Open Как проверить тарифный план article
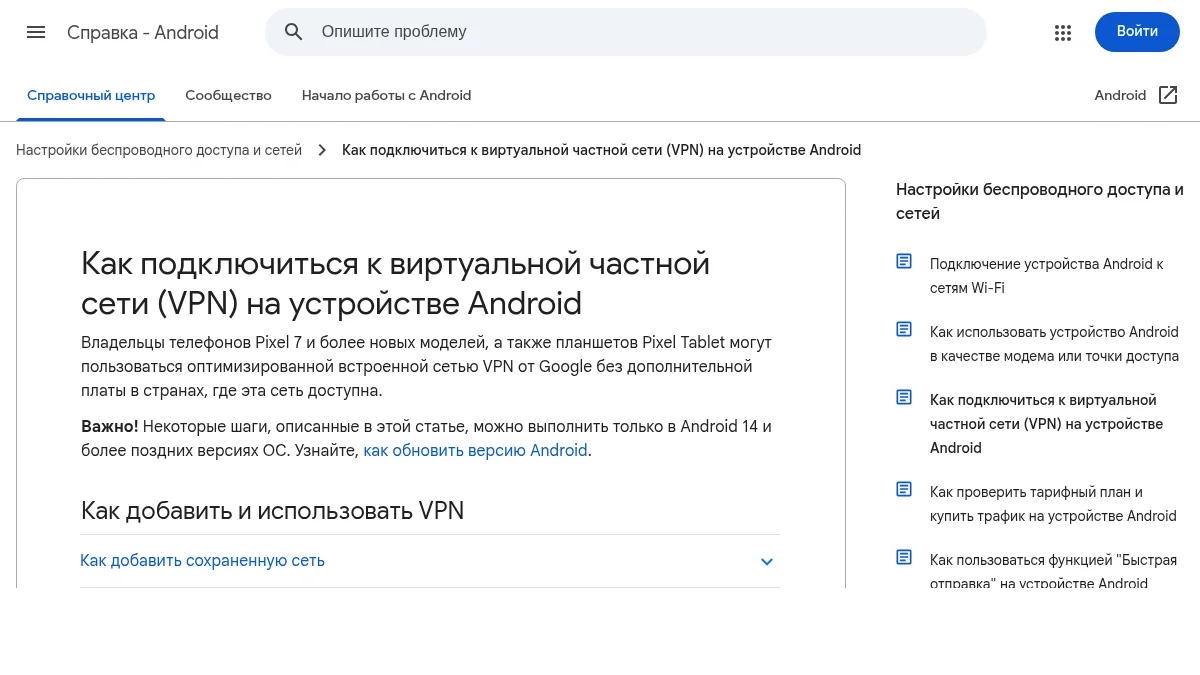This screenshot has height=675, width=1200. [x=1053, y=504]
